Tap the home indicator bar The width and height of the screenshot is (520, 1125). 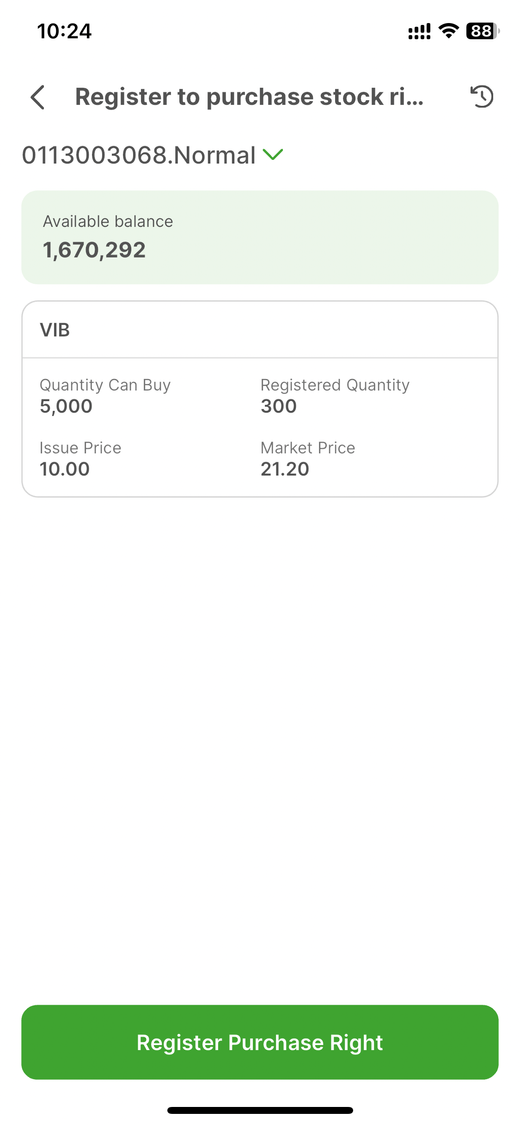point(260,1110)
